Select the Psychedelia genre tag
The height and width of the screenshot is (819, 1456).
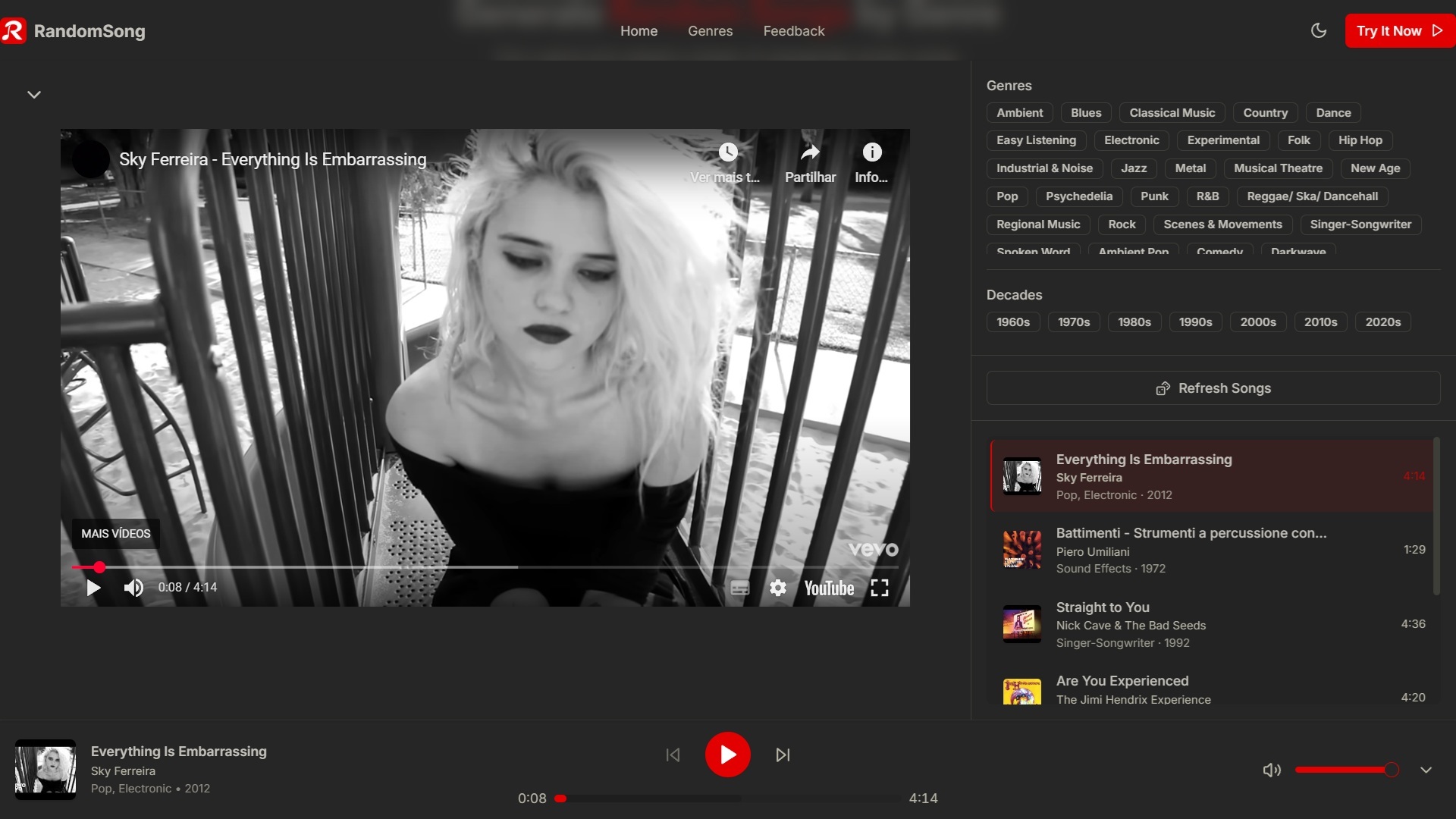pos(1078,196)
